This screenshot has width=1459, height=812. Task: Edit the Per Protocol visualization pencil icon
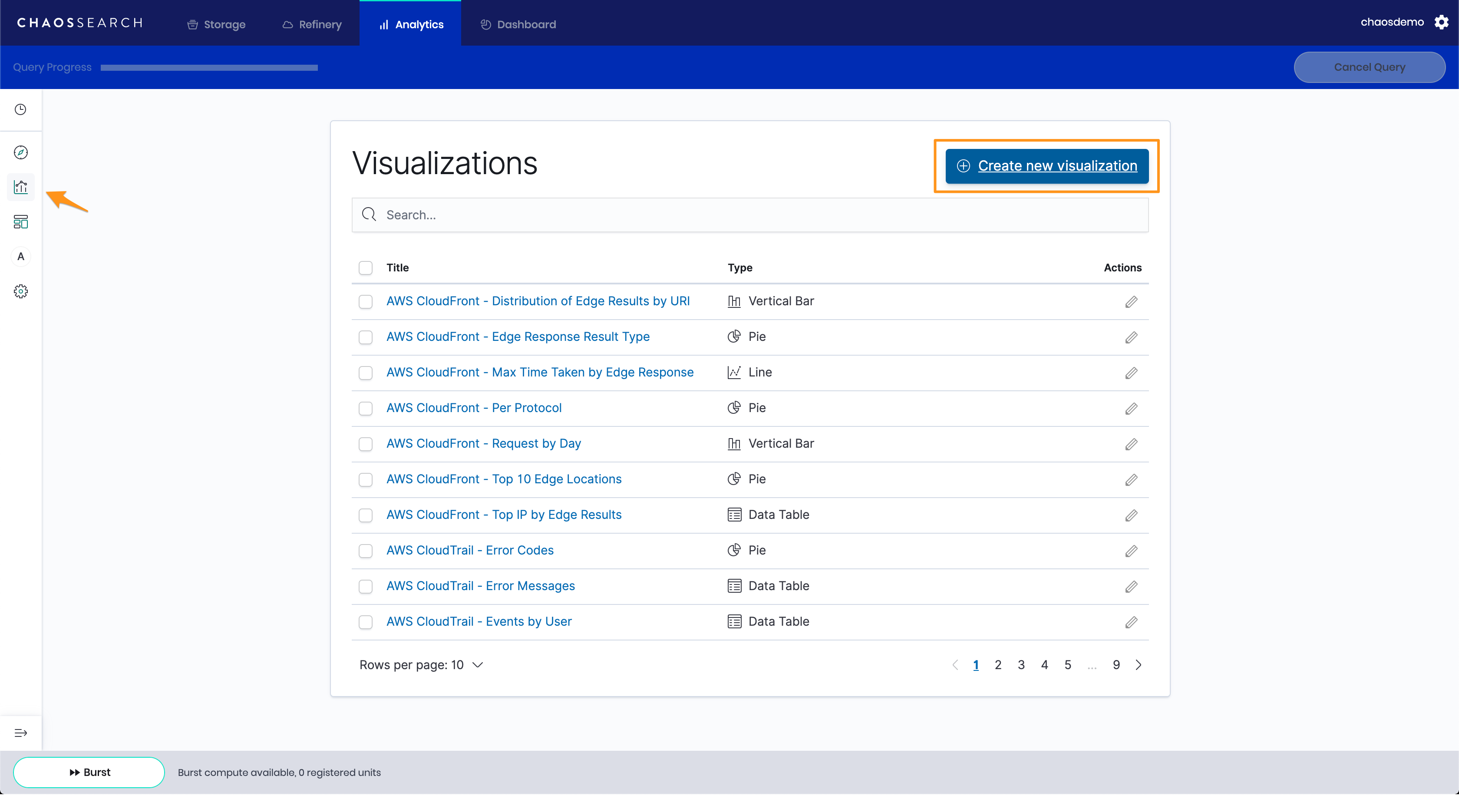[x=1130, y=408]
